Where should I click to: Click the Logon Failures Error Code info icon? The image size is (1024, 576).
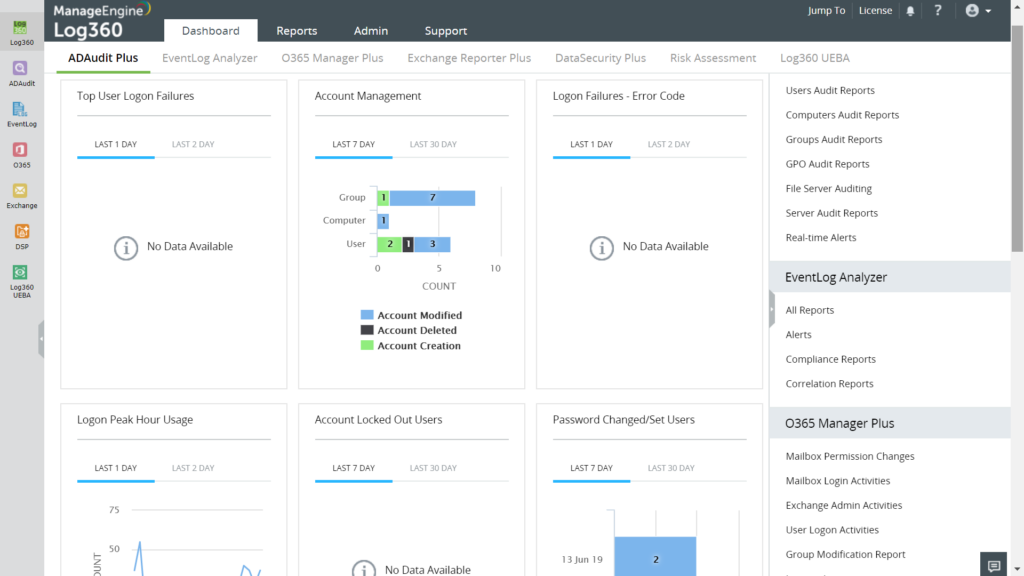tap(601, 248)
